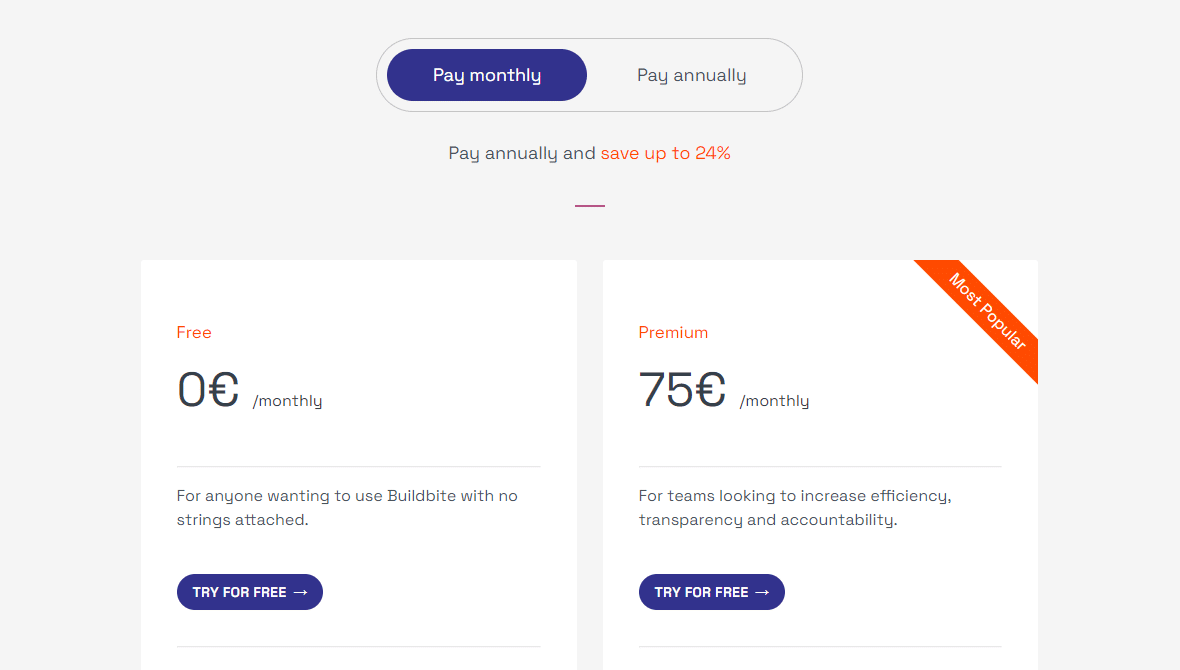The image size is (1180, 670).
Task: Click /monthly label beside 75€
Action: [774, 401]
